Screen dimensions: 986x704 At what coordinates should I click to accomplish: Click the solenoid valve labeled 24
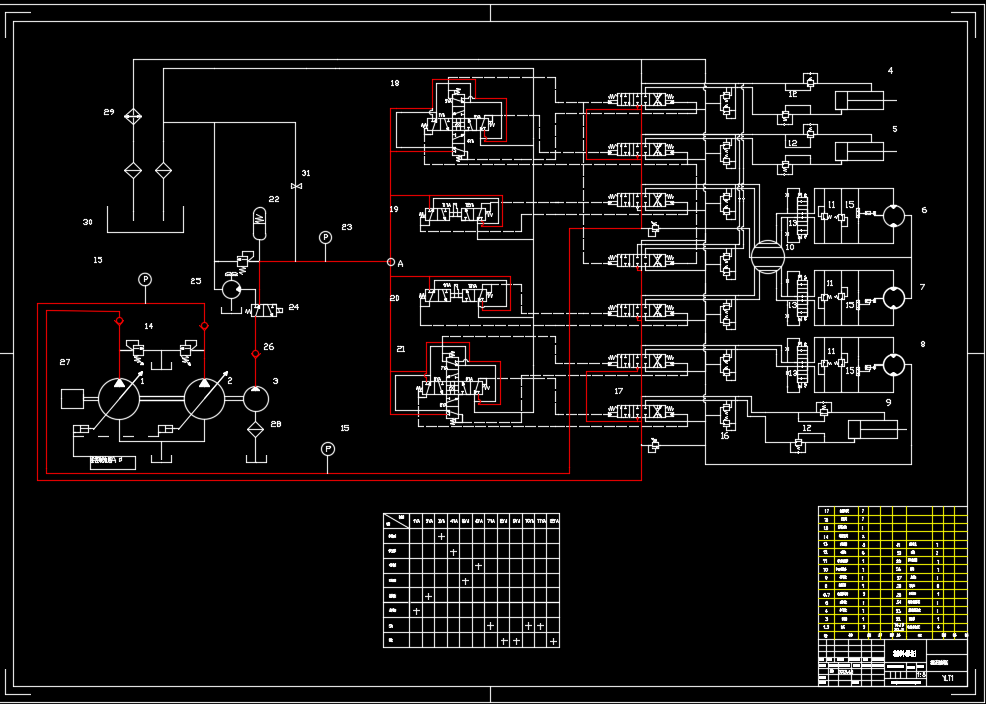click(265, 310)
